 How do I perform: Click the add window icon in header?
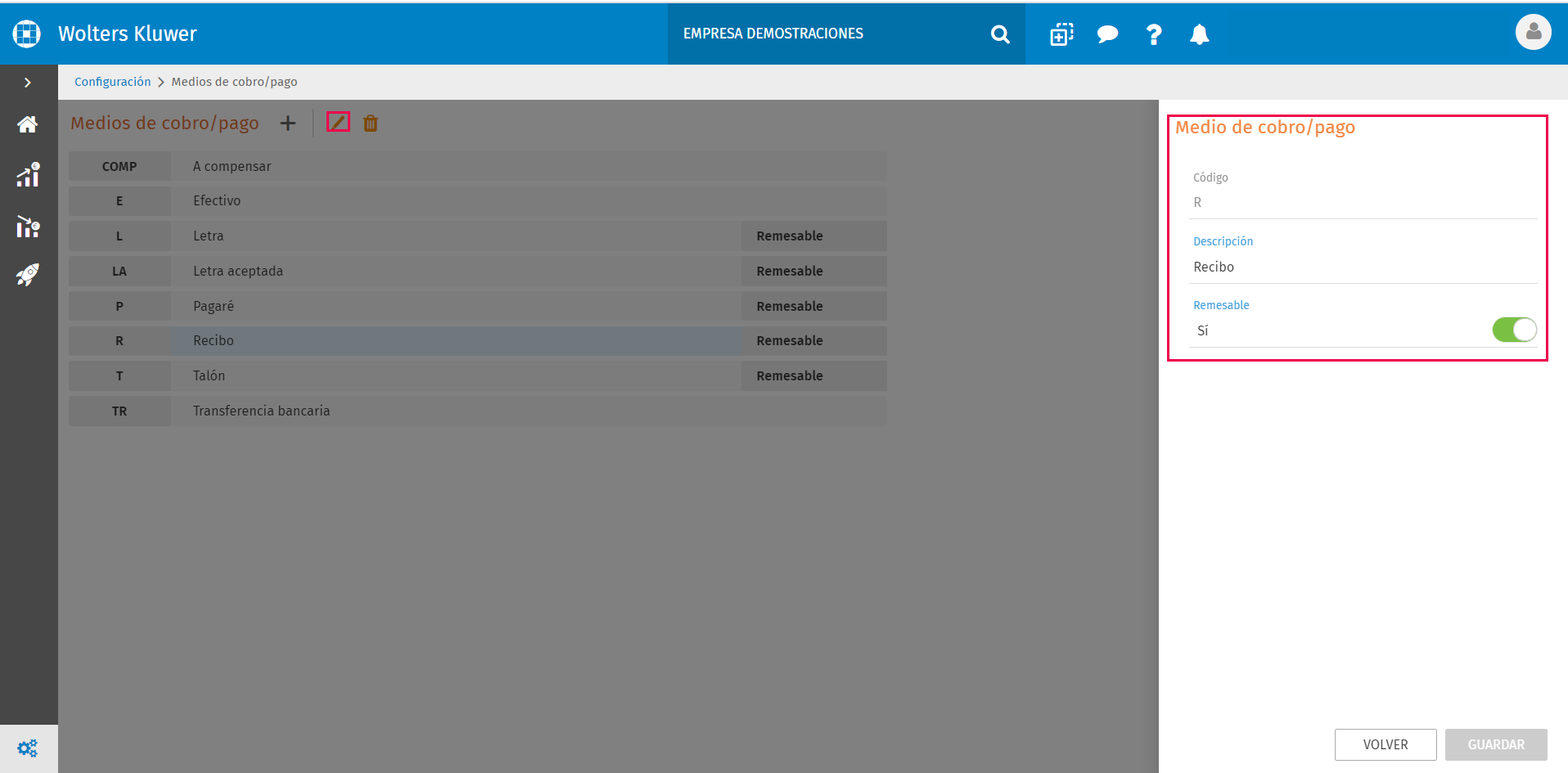tap(1061, 34)
